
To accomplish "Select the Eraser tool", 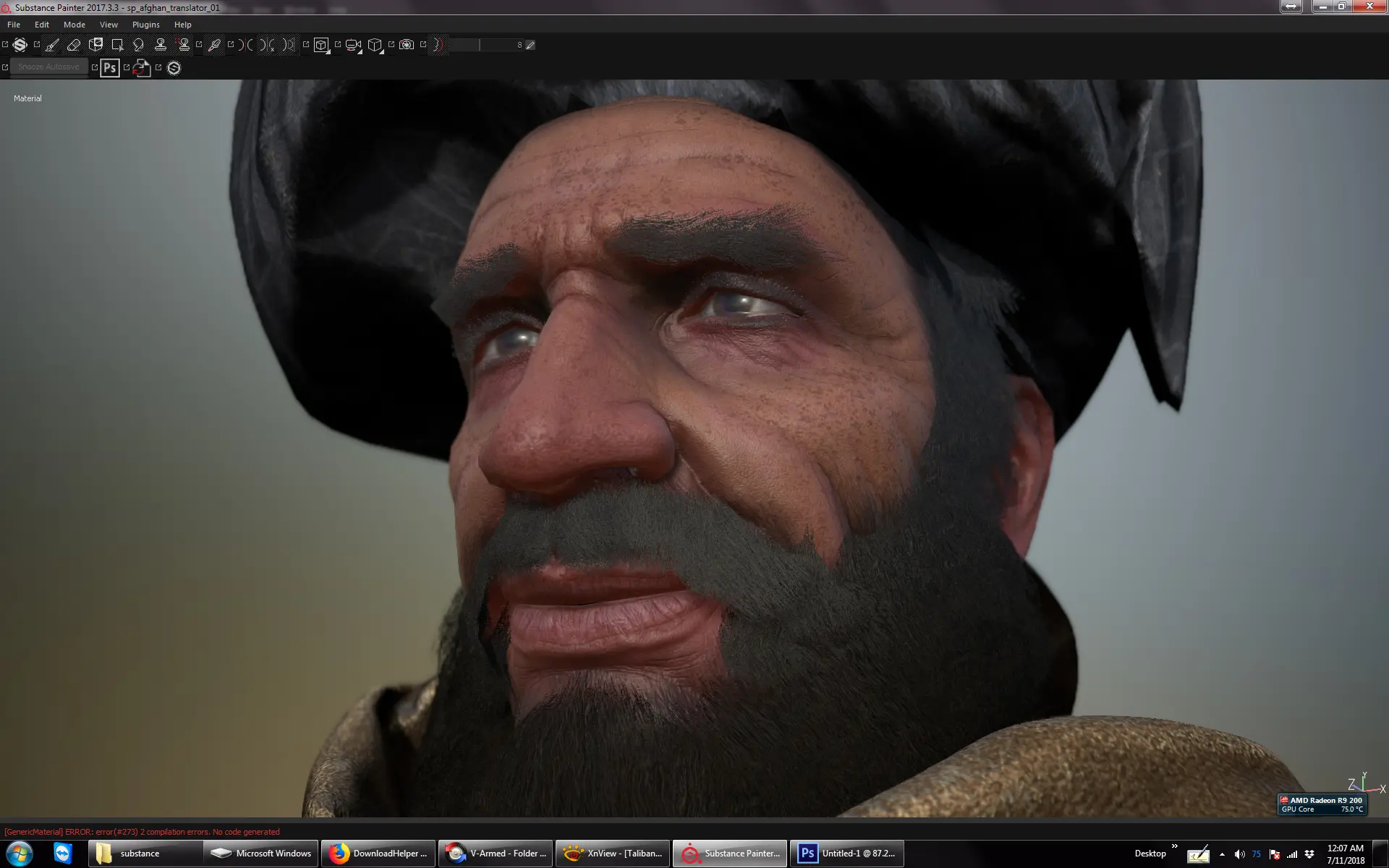I will point(74,45).
